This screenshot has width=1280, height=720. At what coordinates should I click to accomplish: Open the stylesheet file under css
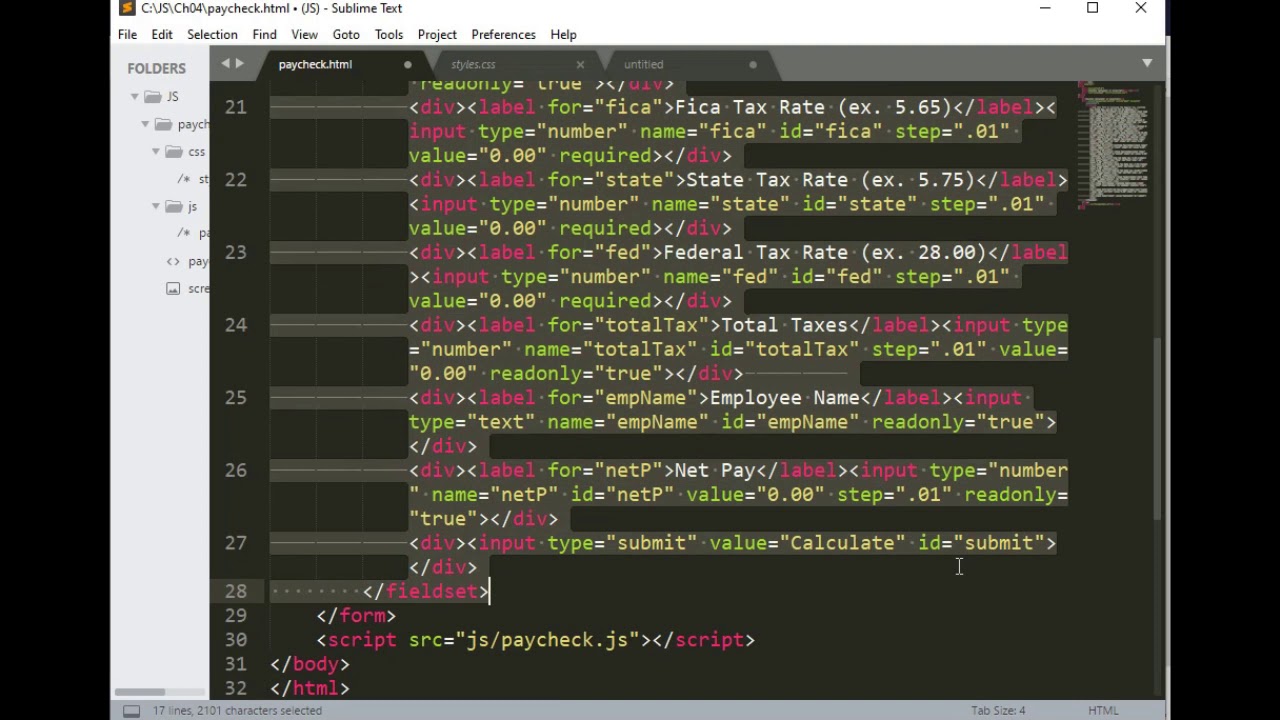[x=192, y=179]
